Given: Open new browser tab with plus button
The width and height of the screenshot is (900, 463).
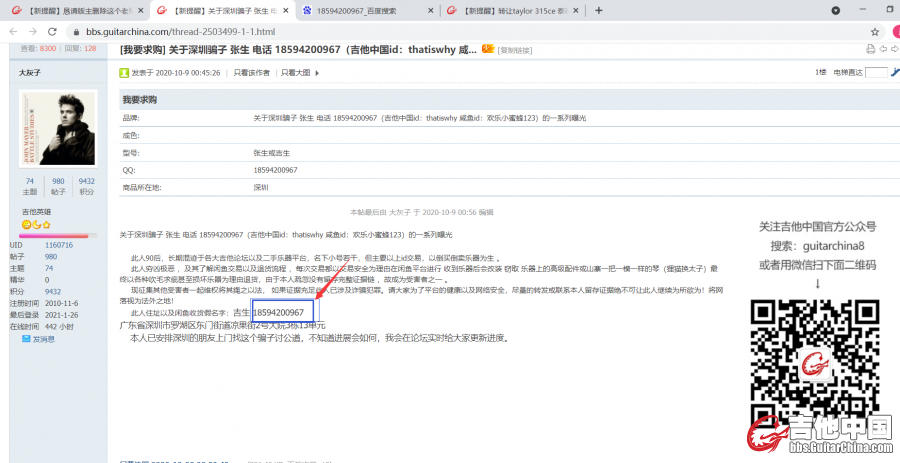Looking at the screenshot, I should click(x=598, y=10).
